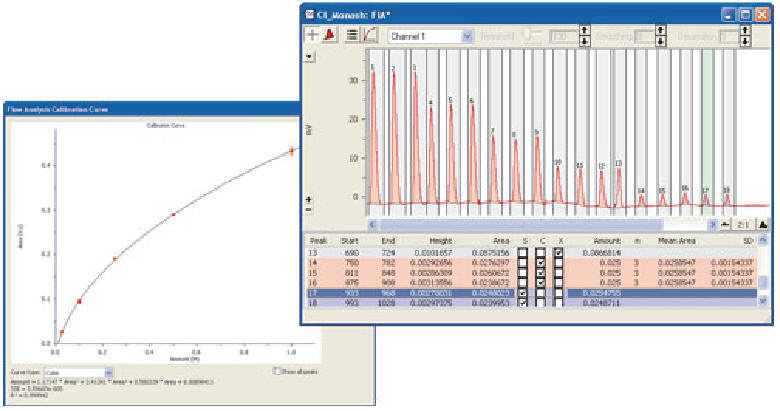
Task: Select peak 13 row number
Action: click(x=313, y=253)
